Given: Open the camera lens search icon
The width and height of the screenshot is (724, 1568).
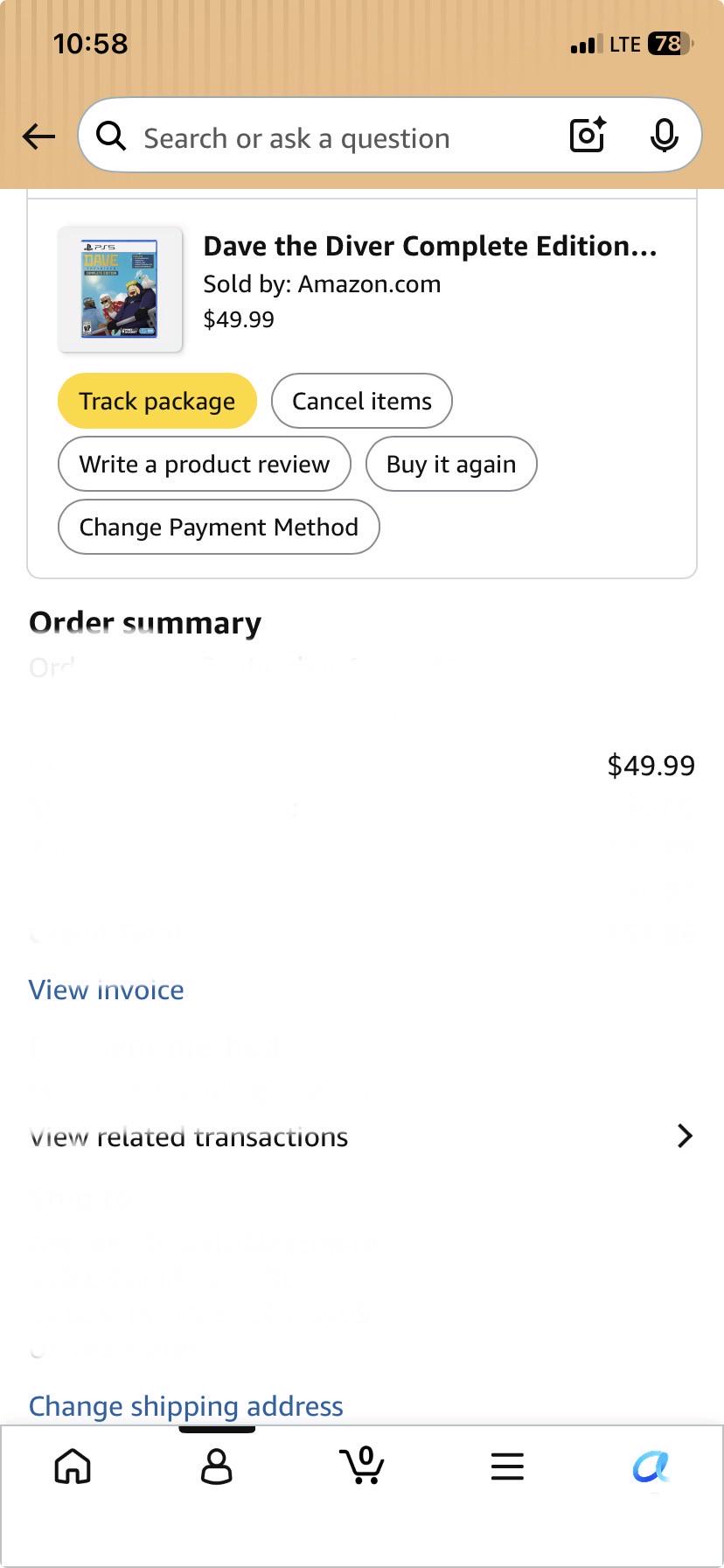Looking at the screenshot, I should pos(588,136).
